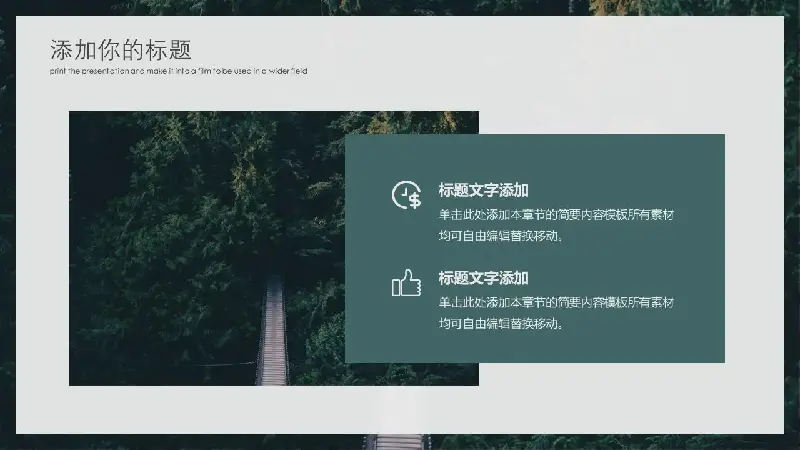Select first line of description under lower heading
The image size is (800, 450).
pyautogui.click(x=556, y=302)
